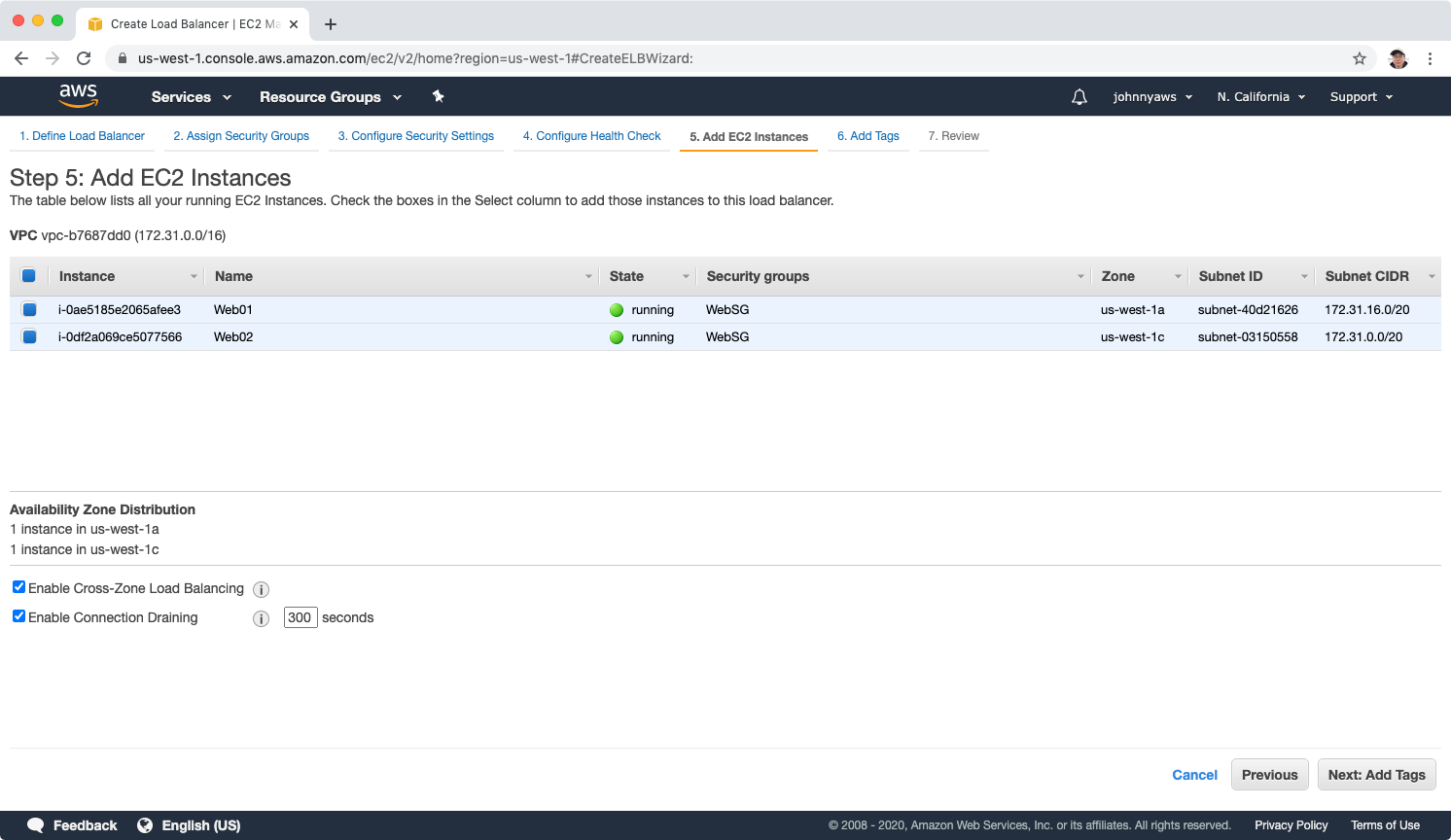
Task: Click the connection draining seconds field
Action: pos(301,617)
